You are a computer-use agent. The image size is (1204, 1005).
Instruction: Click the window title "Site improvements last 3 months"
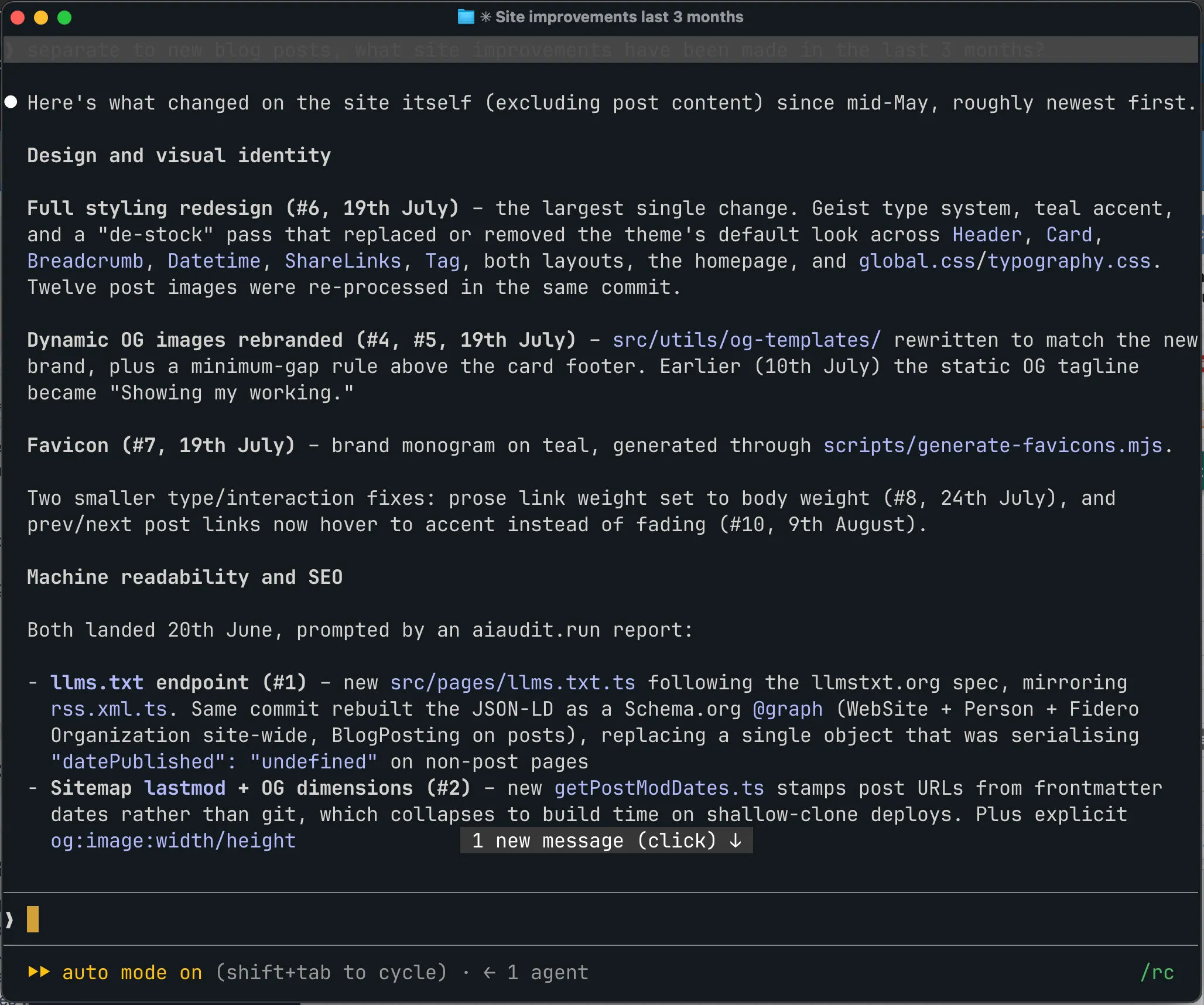click(619, 17)
